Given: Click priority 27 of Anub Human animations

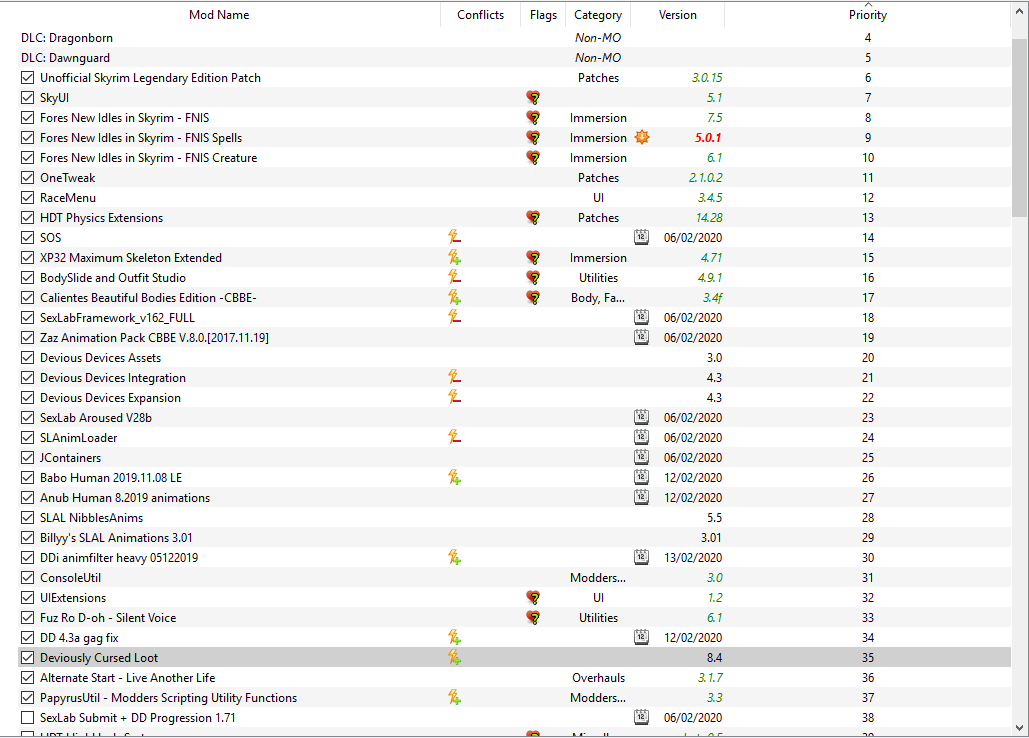Looking at the screenshot, I should [x=868, y=497].
